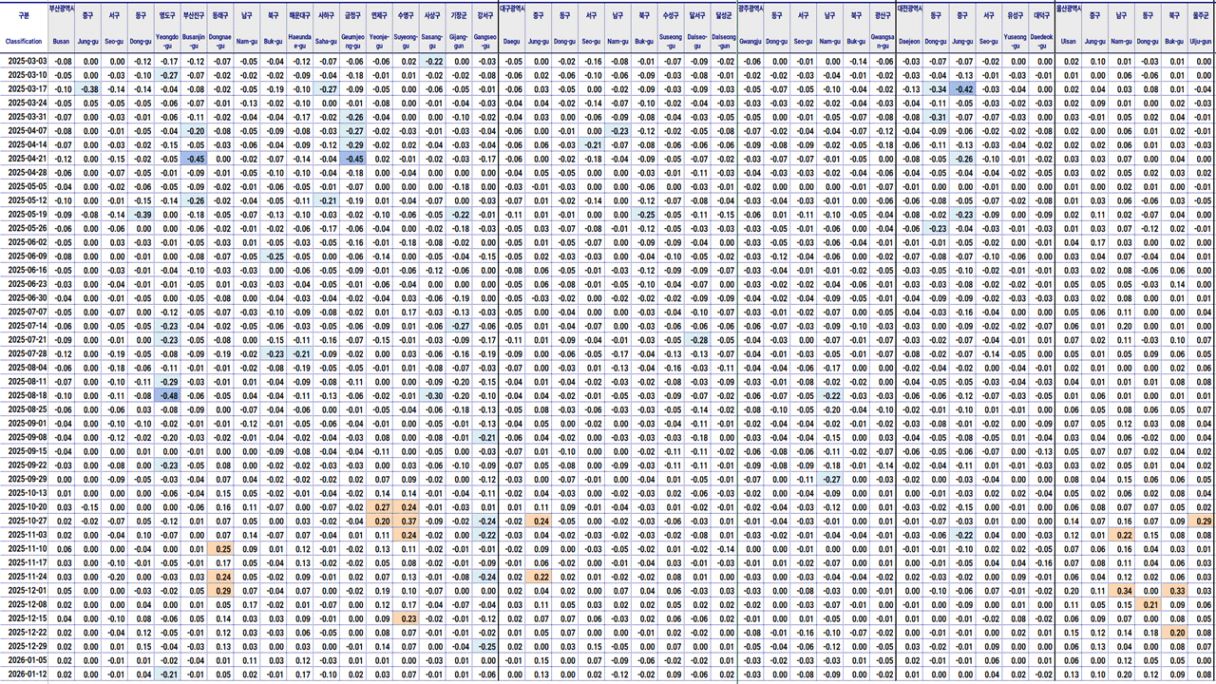Select the 2025-06-30 date cell
This screenshot has height=684, width=1216.
tap(24, 297)
